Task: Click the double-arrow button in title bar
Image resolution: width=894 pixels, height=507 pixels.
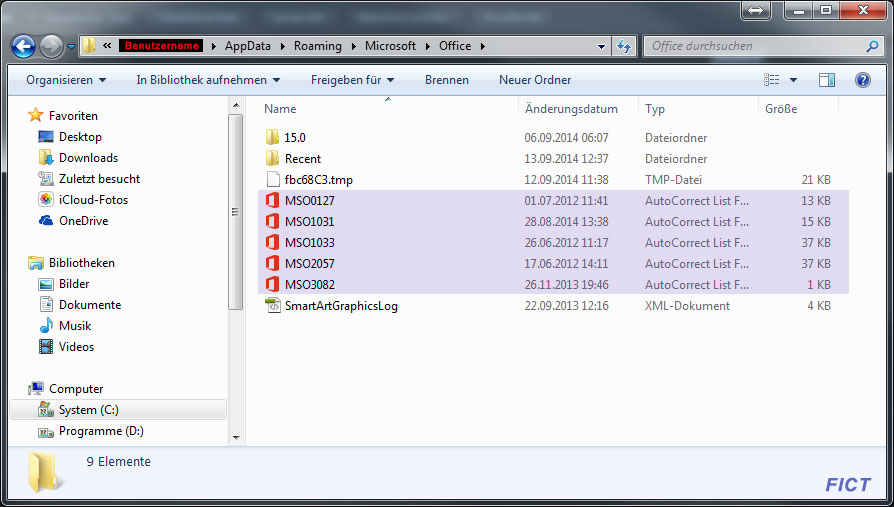Action: (x=755, y=10)
